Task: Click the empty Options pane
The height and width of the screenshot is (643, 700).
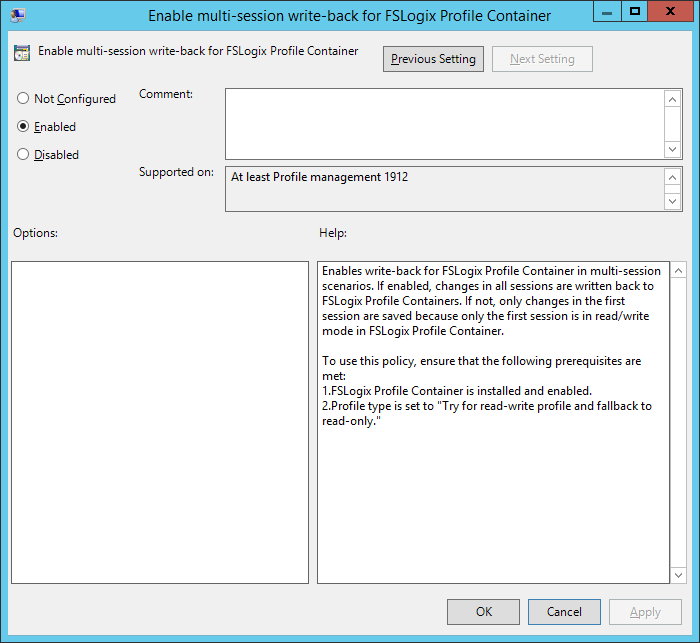Action: click(x=160, y=422)
